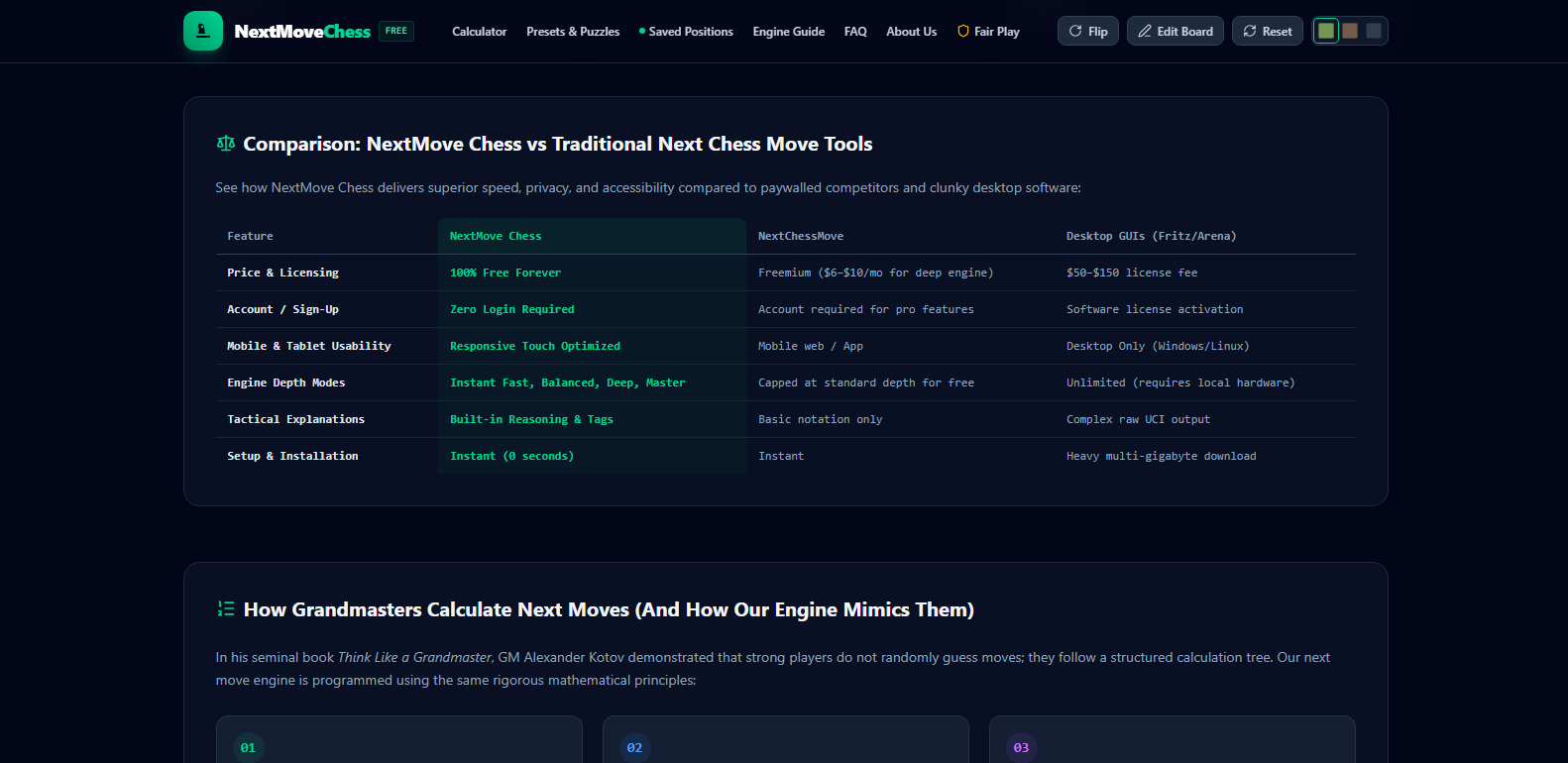The width and height of the screenshot is (1568, 763).
Task: Click the Comparison section heading text
Action: coord(558,144)
